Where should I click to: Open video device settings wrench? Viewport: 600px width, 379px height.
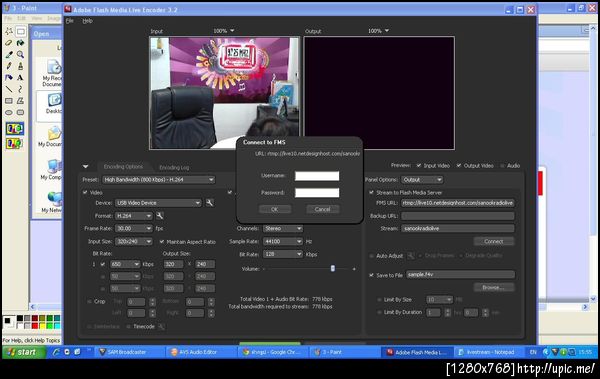point(209,203)
